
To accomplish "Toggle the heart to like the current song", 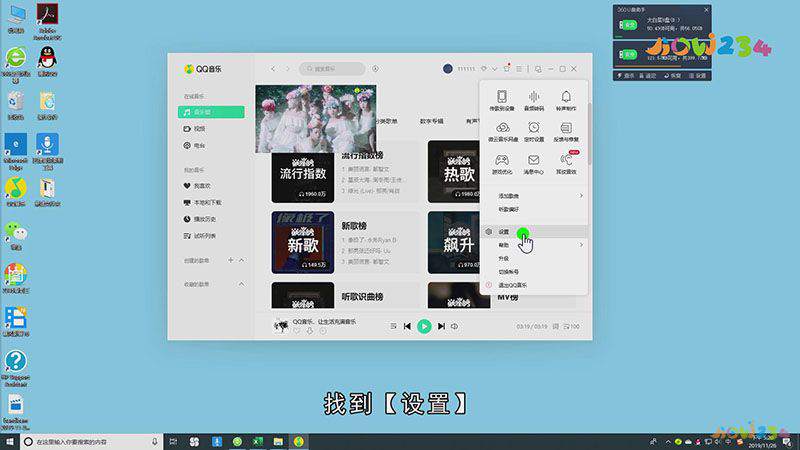I will coord(296,331).
